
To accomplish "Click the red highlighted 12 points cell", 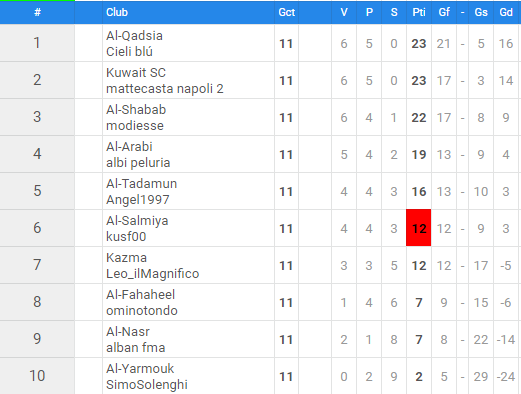I will click(x=419, y=228).
